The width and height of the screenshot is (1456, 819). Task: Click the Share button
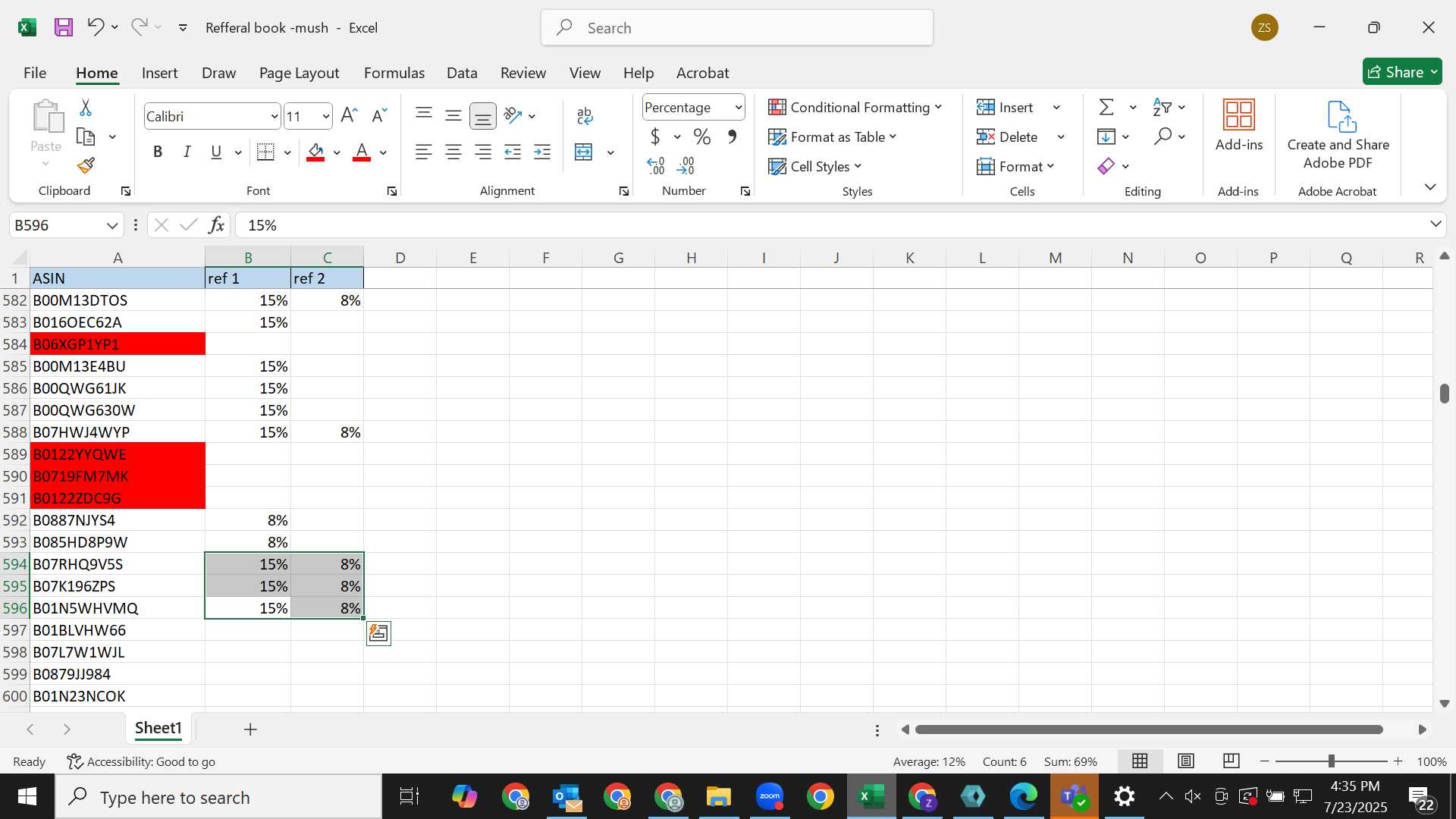(x=1402, y=72)
